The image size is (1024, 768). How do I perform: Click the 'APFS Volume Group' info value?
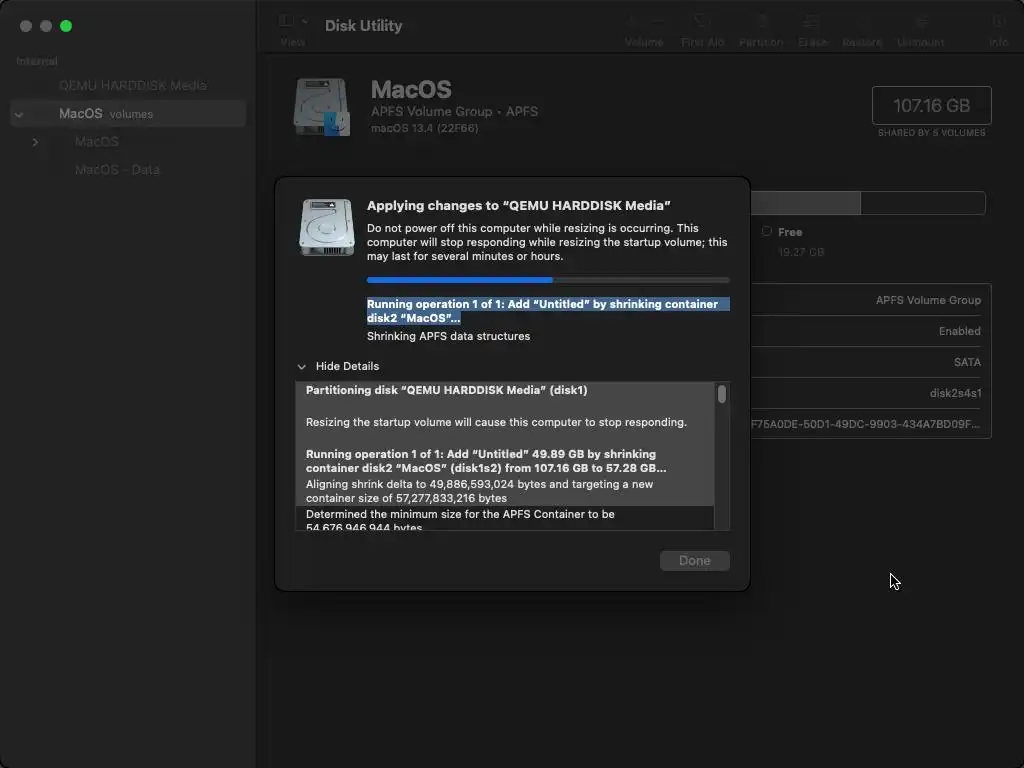coord(927,300)
